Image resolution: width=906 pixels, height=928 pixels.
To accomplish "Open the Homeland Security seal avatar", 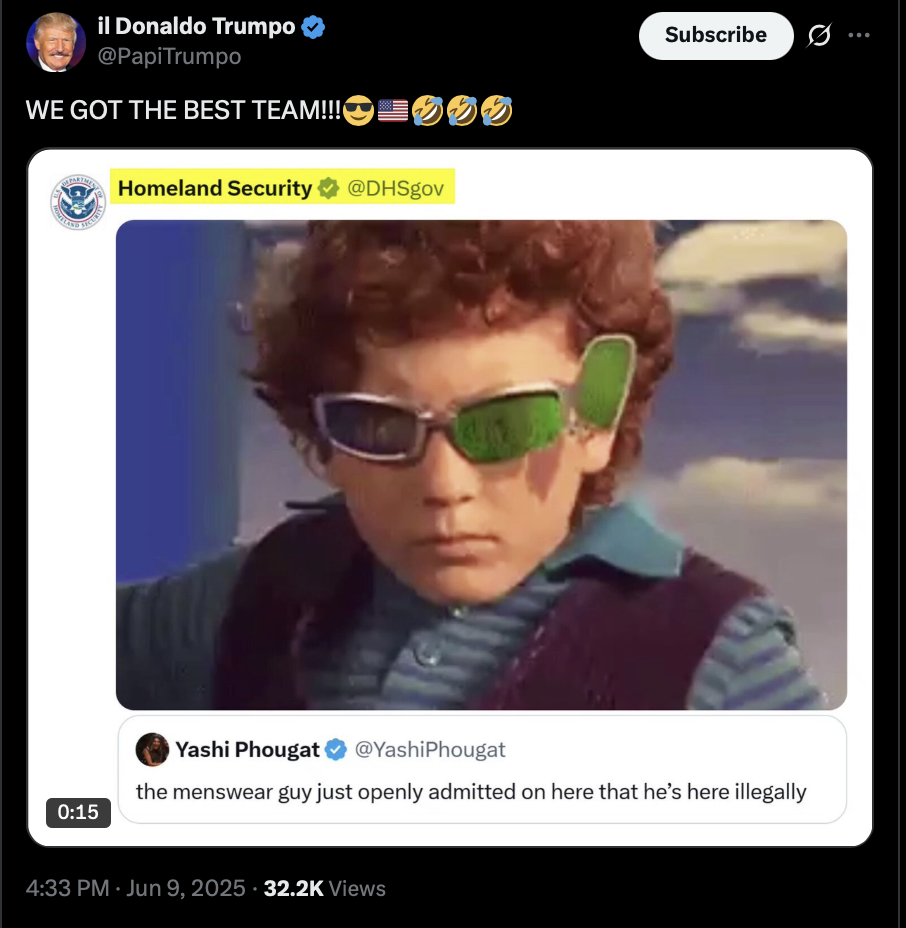I will click(x=78, y=202).
